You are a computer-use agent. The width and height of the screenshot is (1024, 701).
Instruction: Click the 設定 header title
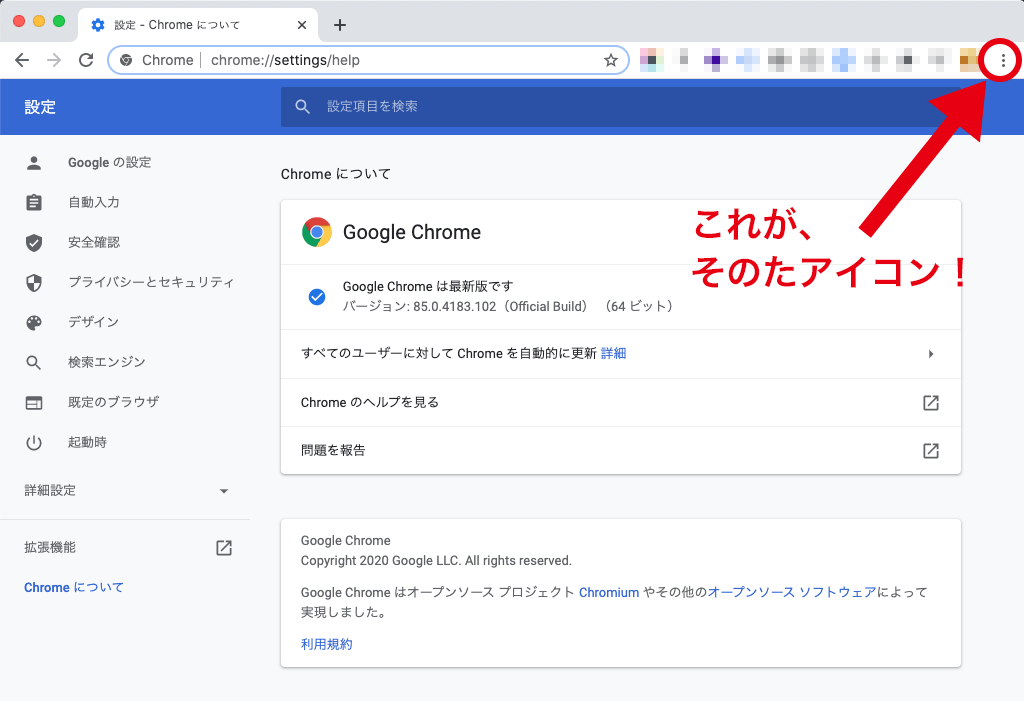pos(40,107)
